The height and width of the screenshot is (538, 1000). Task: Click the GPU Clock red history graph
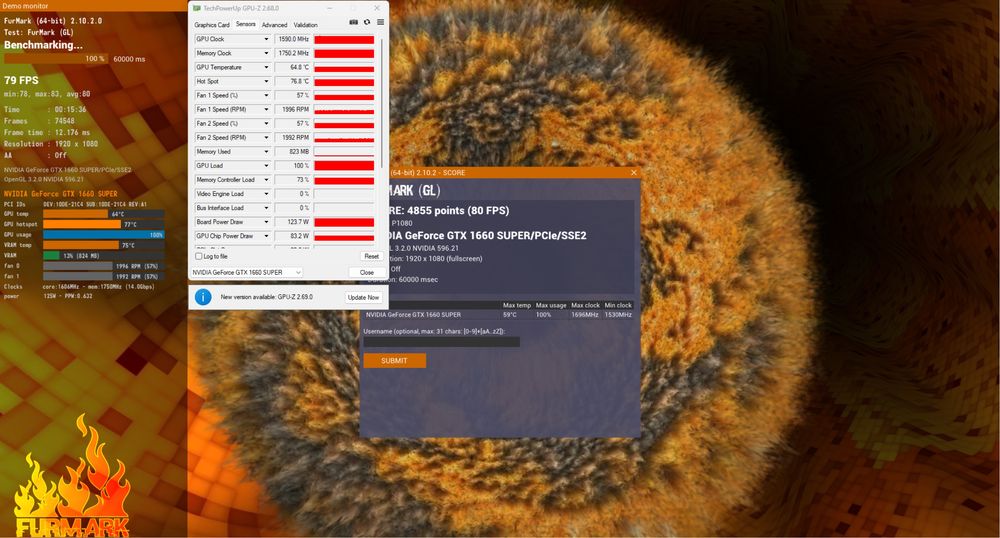pos(344,40)
